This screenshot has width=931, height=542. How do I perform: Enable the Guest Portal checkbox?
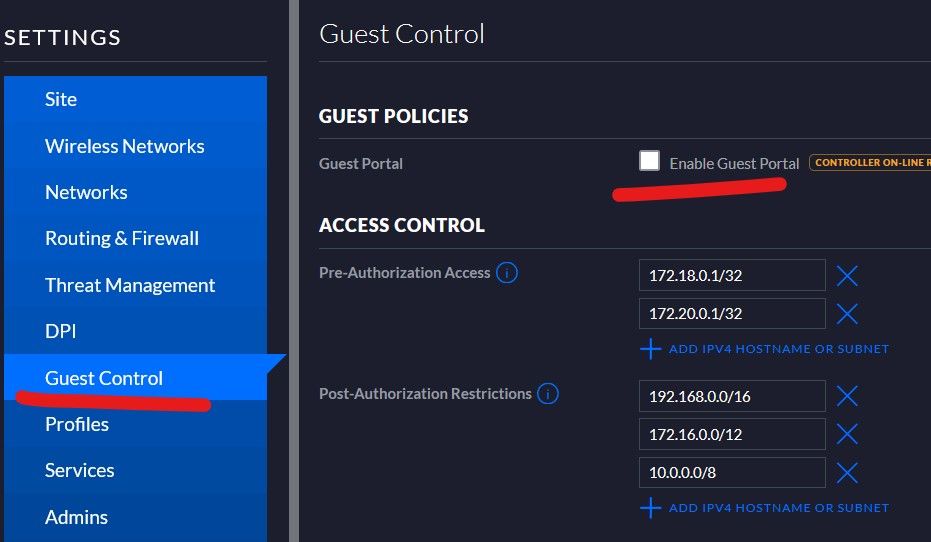[650, 161]
